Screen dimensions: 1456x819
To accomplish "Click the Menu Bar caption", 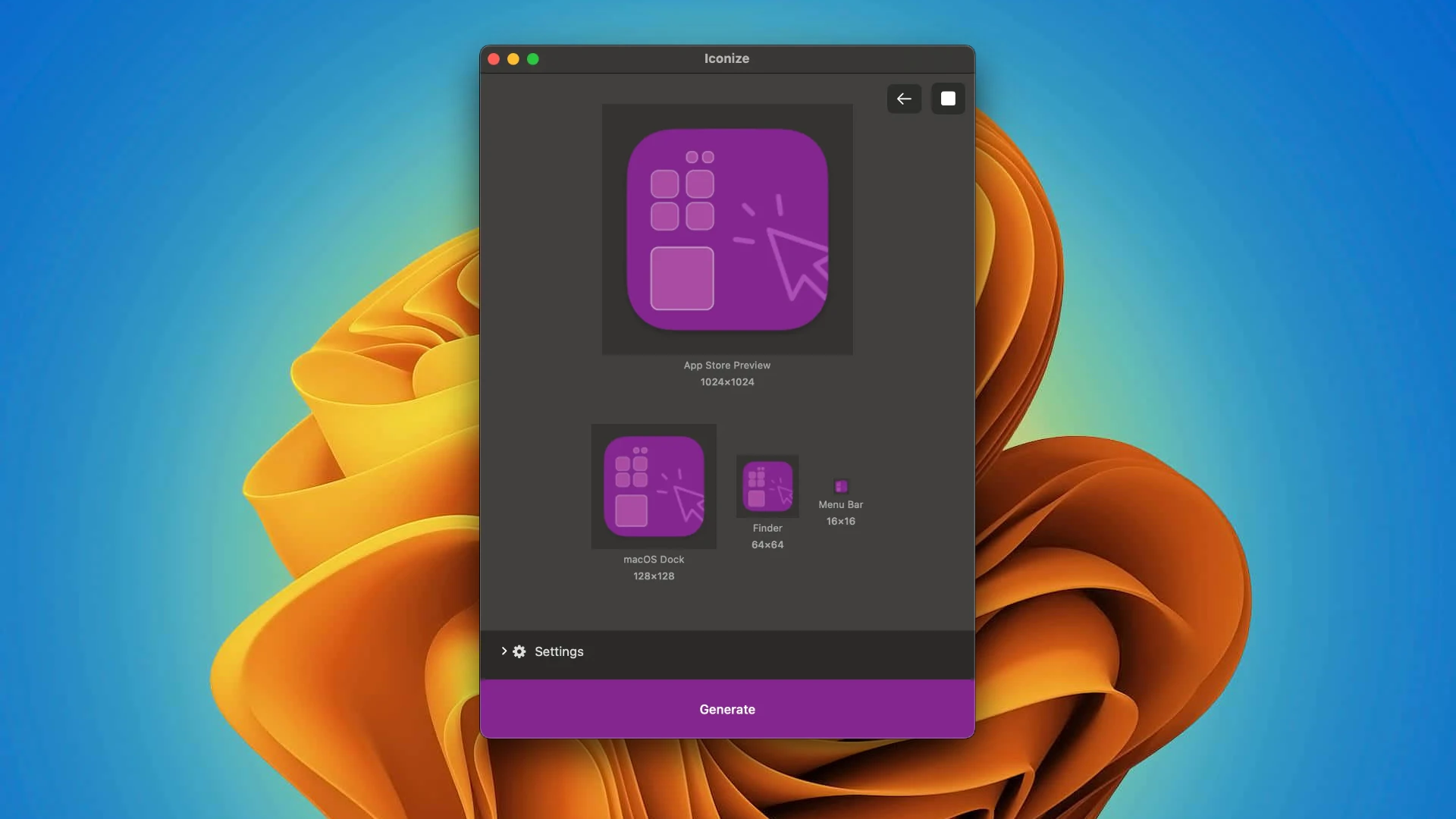I will [x=840, y=505].
